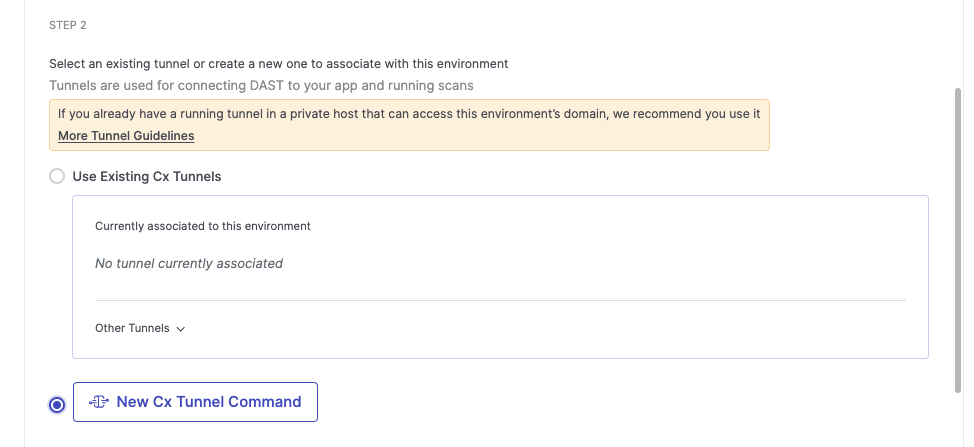974x447 pixels.
Task: Click the 'Select an existing tunnel' instruction text
Action: (x=278, y=63)
